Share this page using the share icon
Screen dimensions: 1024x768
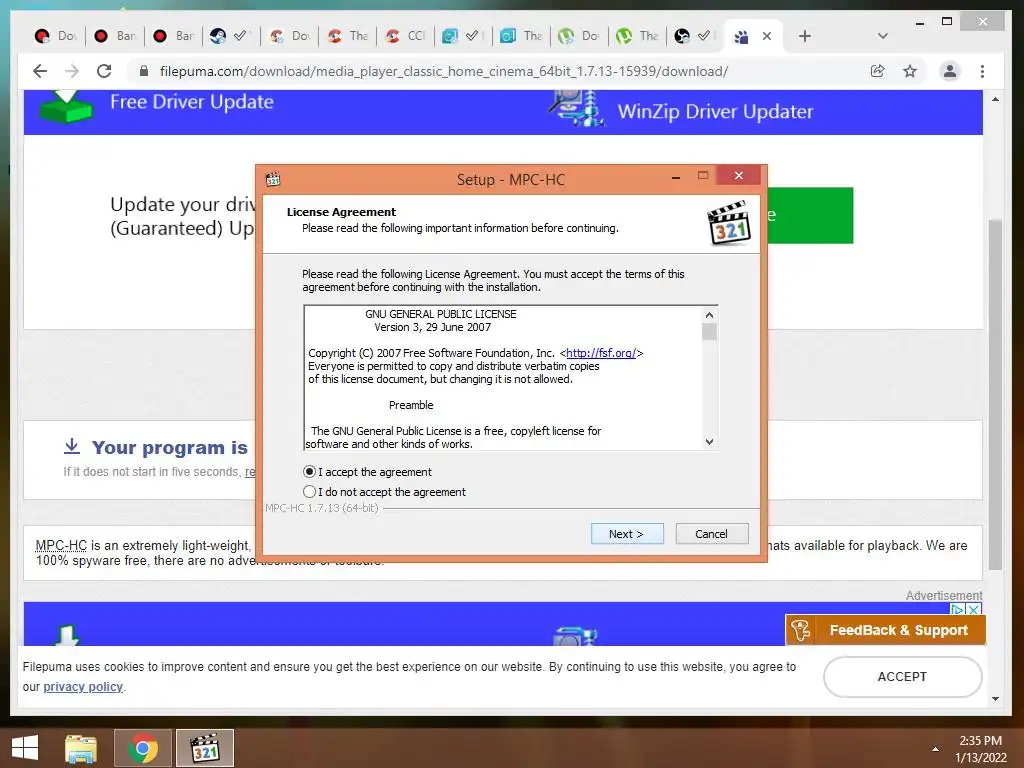pyautogui.click(x=878, y=71)
